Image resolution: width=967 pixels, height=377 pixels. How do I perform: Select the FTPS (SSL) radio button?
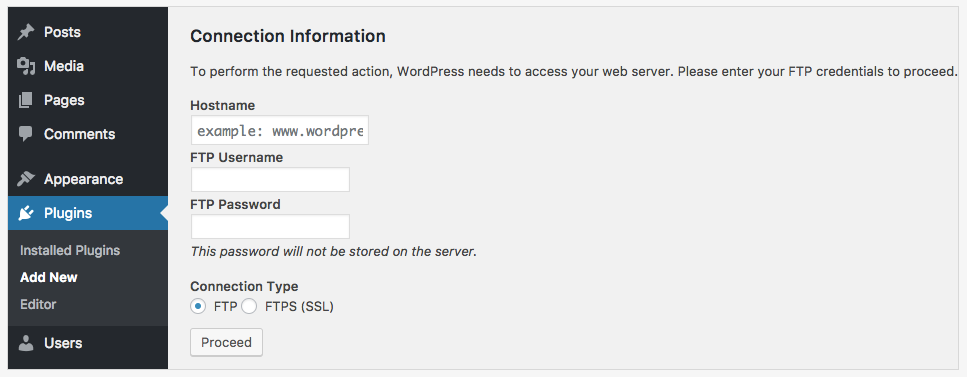click(x=249, y=306)
